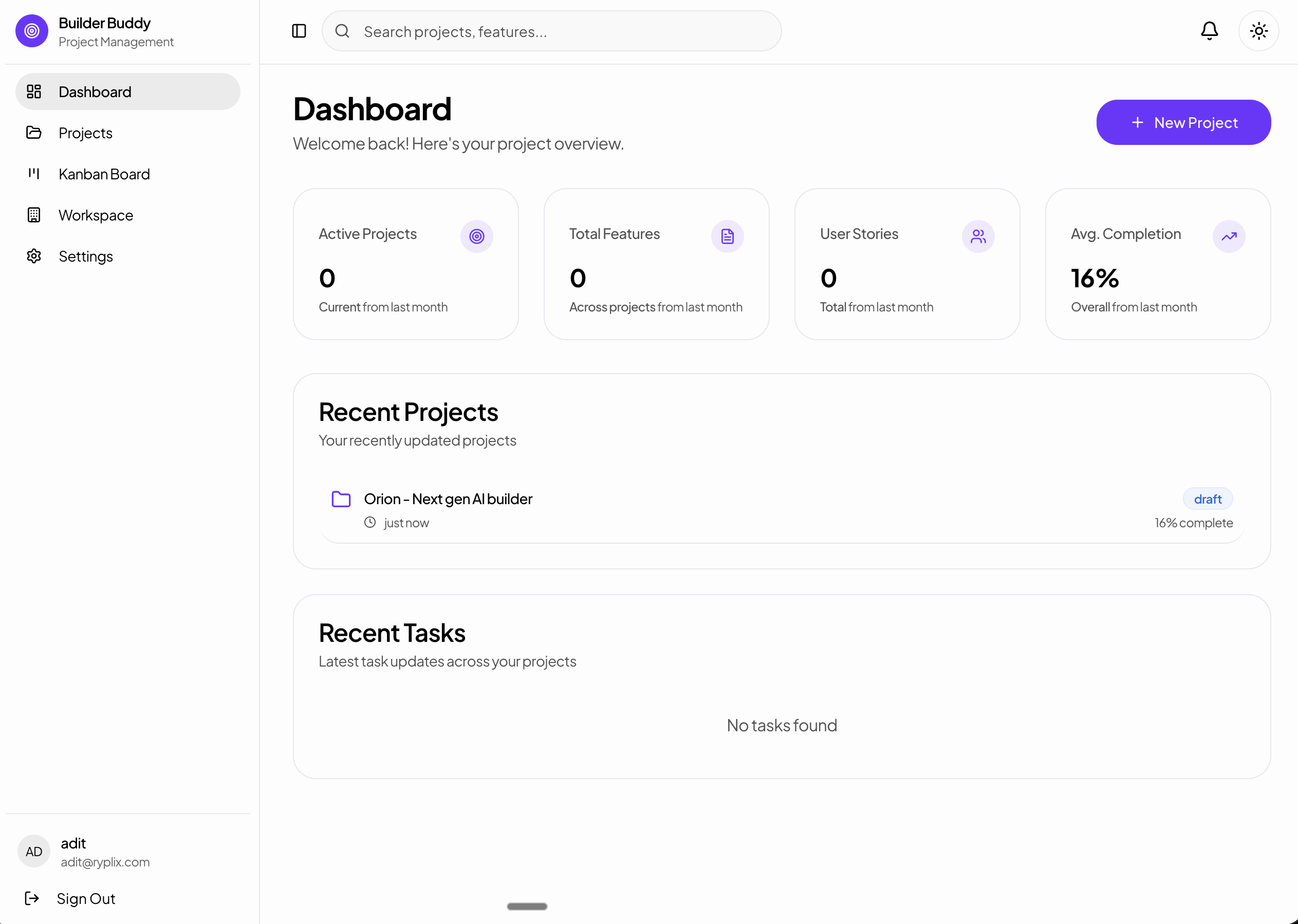Viewport: 1298px width, 924px height.
Task: Go to Kanban Board in the sidebar
Action: pos(104,174)
